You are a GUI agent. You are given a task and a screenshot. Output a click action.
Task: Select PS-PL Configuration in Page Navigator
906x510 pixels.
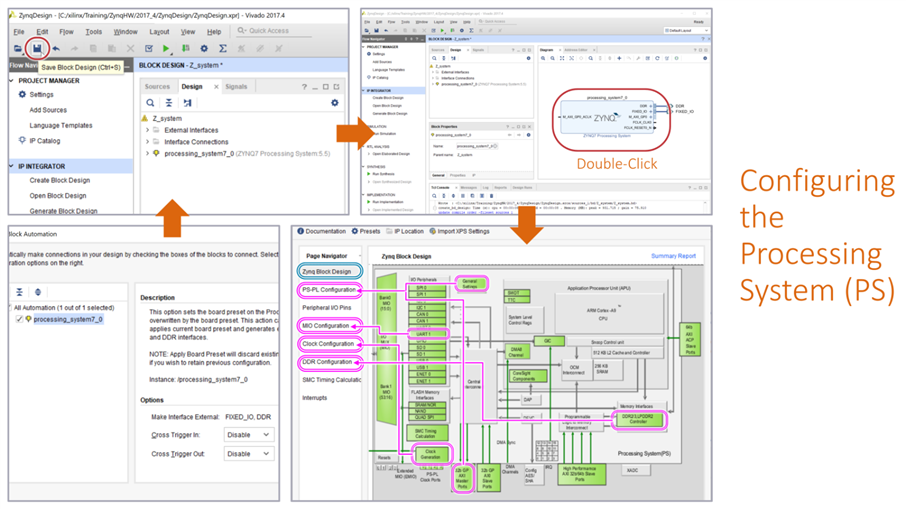click(329, 289)
